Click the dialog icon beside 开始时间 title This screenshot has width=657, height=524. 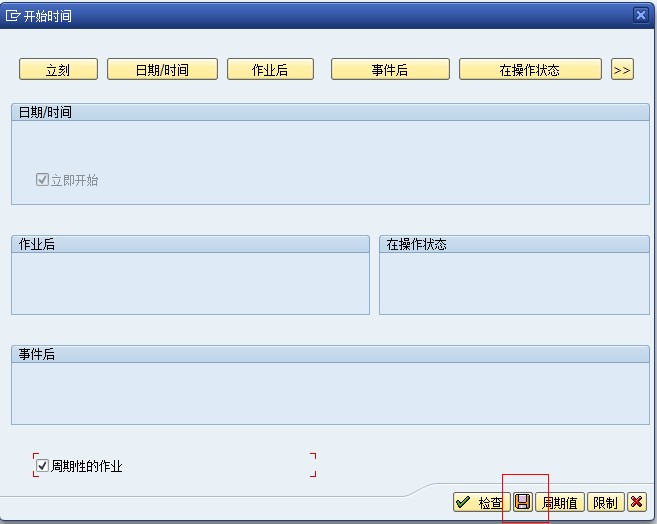[13, 16]
